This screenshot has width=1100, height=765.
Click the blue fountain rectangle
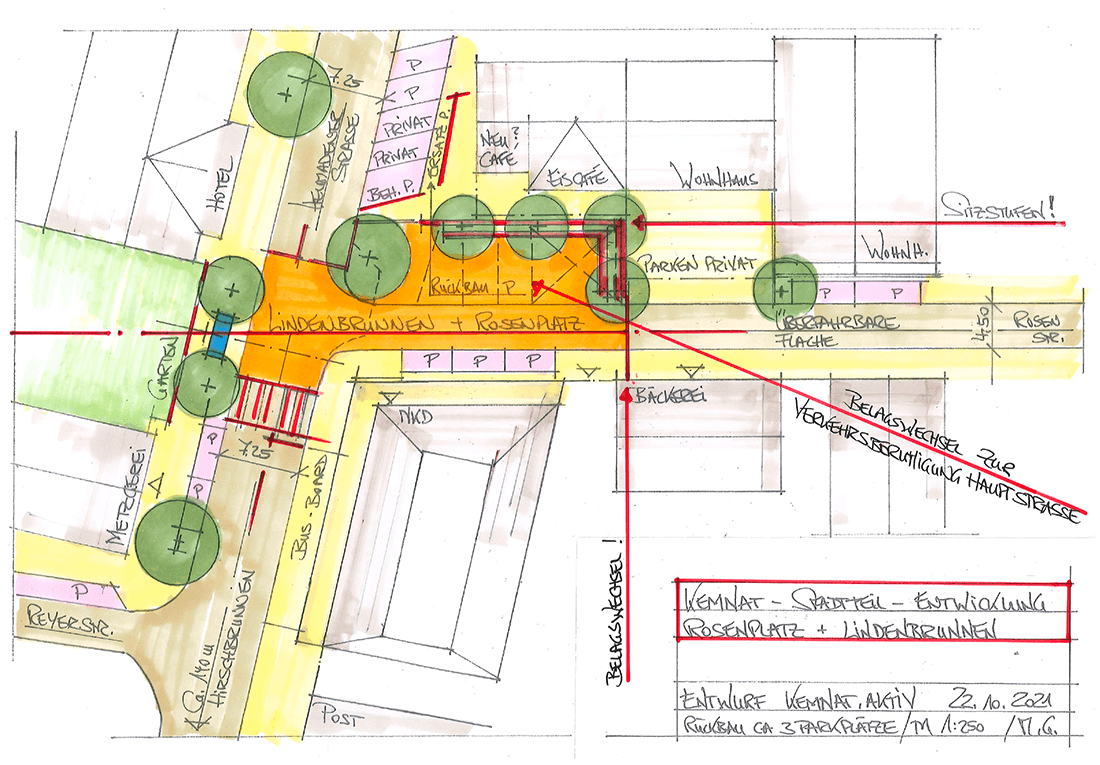[x=220, y=337]
